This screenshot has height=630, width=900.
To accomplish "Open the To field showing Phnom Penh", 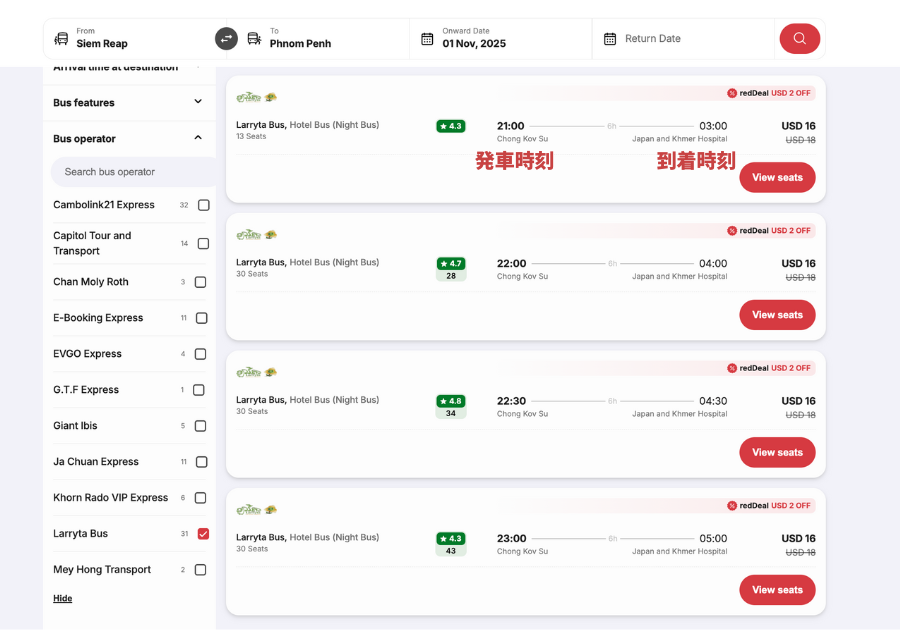I will click(x=319, y=39).
